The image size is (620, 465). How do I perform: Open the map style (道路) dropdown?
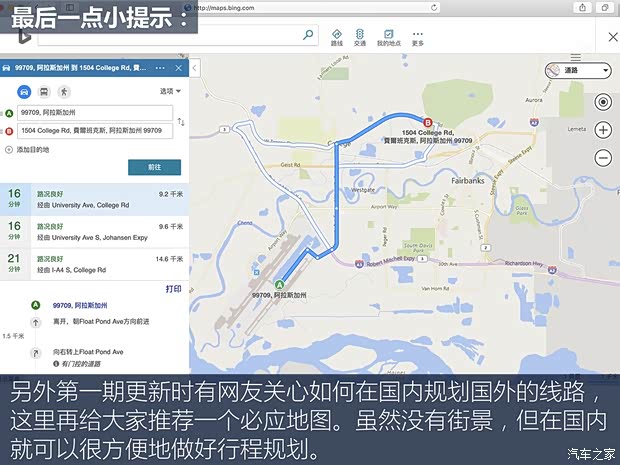pos(578,71)
